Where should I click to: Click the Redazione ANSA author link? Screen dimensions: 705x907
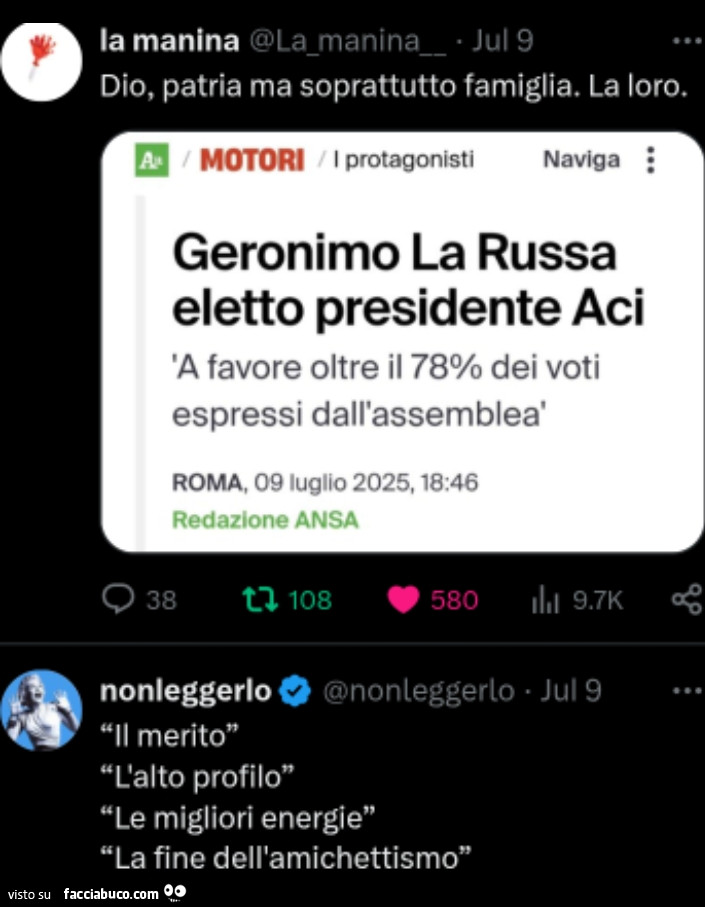pos(265,520)
